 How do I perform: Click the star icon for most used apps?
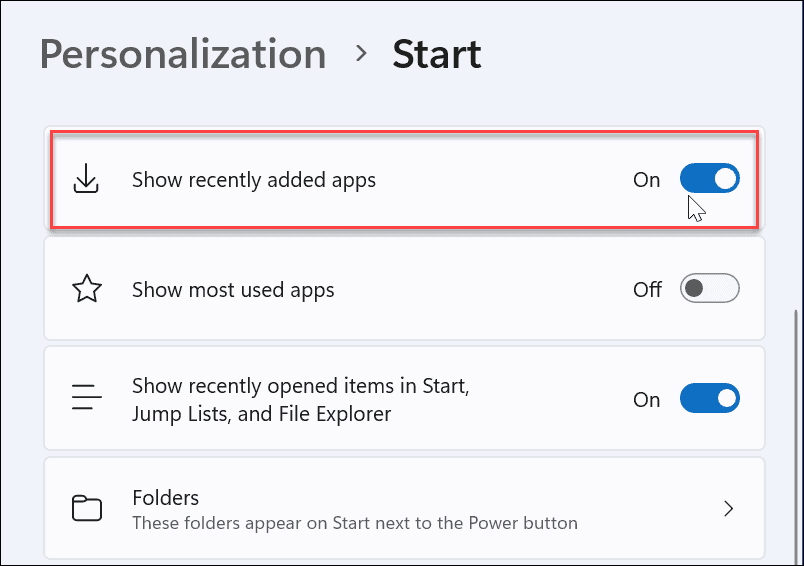click(87, 290)
